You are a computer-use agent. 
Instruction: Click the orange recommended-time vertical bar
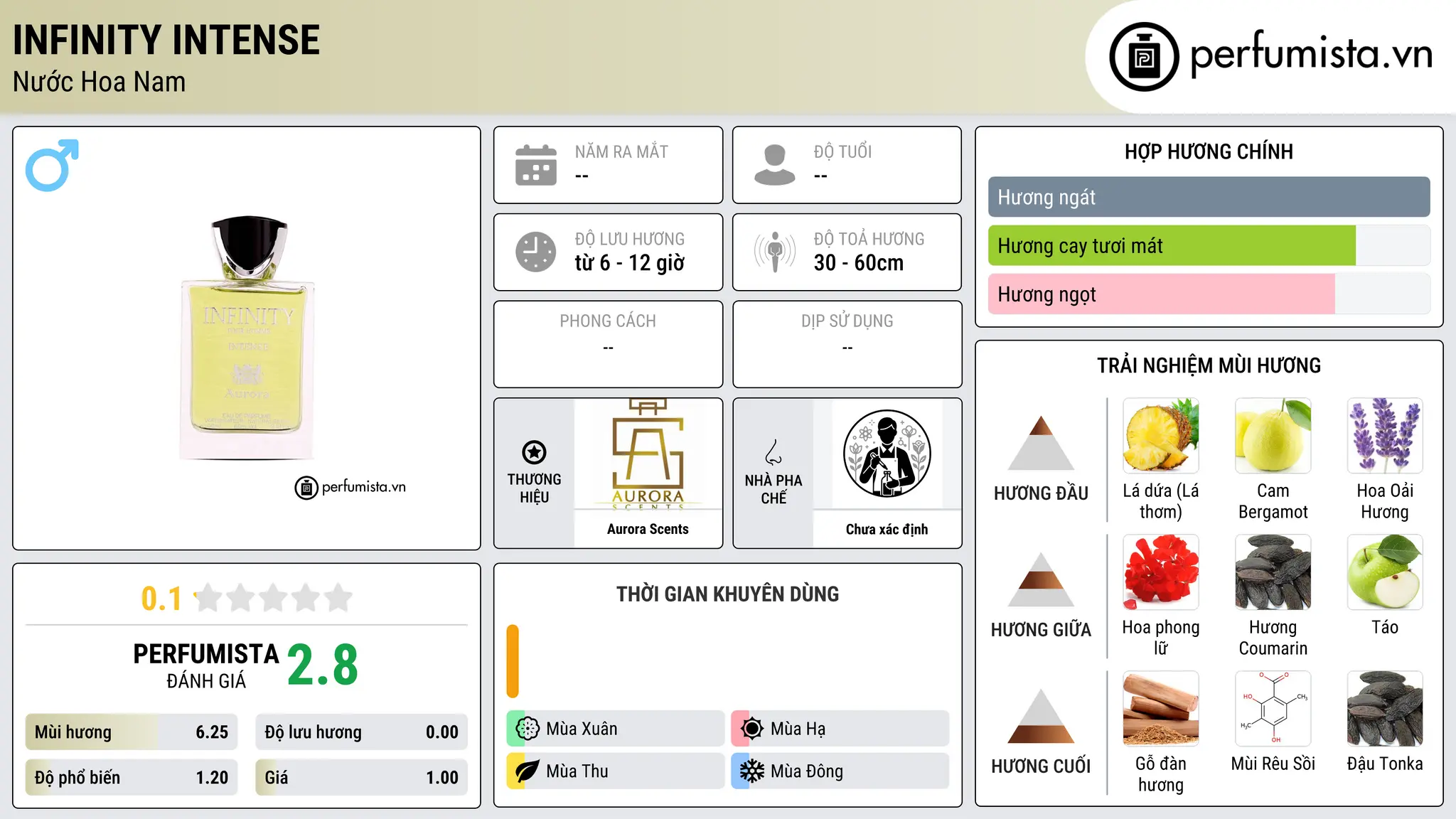513,661
